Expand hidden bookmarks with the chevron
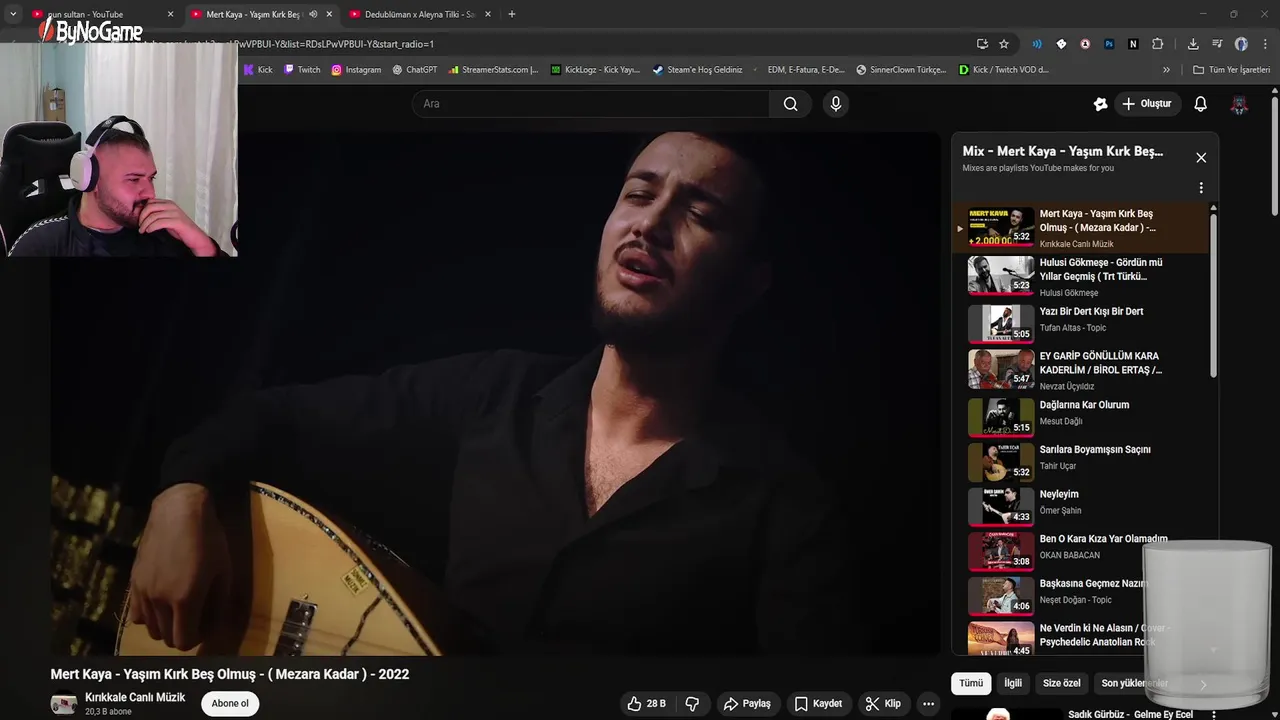Viewport: 1280px width, 720px height. [x=1166, y=70]
